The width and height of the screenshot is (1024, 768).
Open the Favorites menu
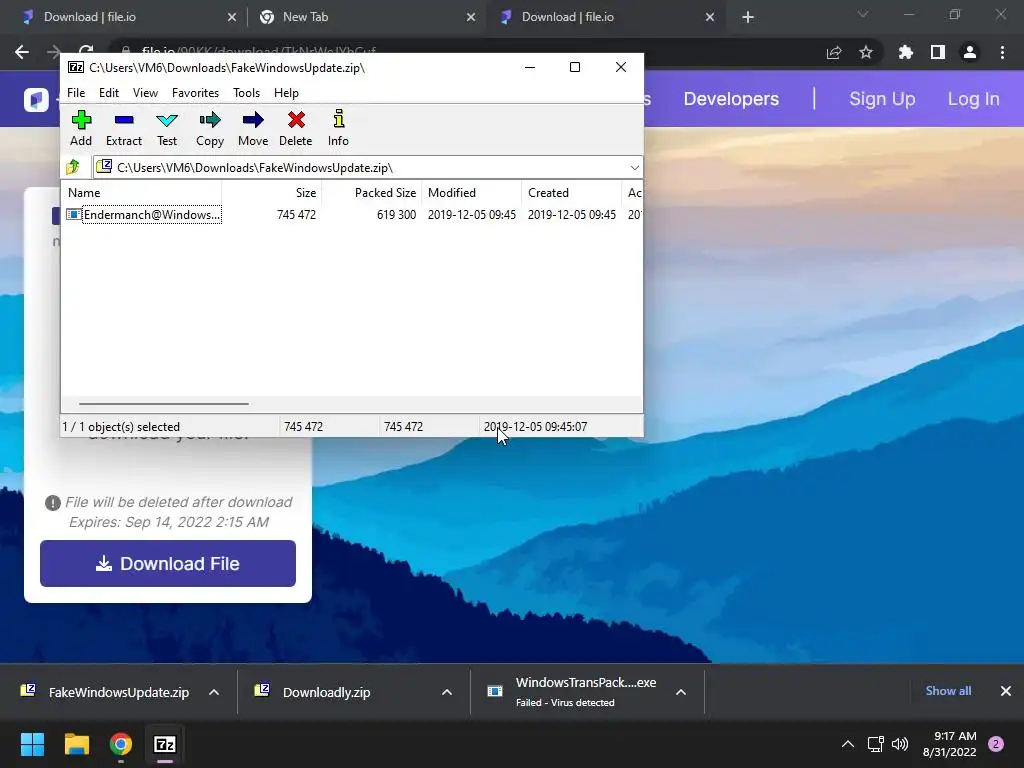point(195,93)
